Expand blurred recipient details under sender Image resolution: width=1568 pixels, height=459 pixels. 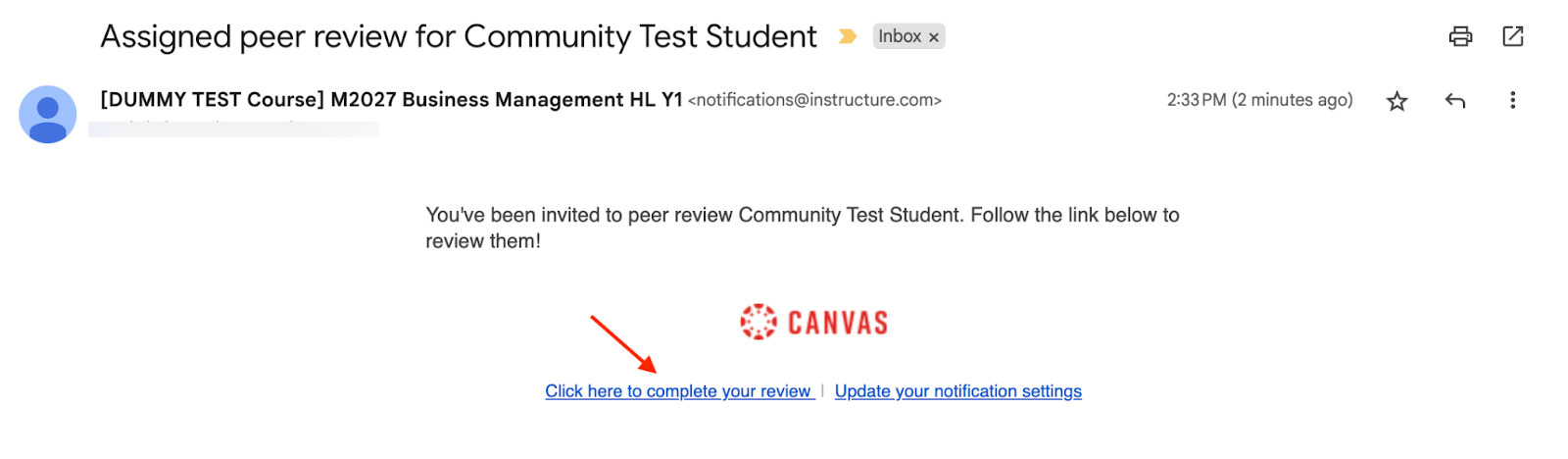tap(233, 128)
